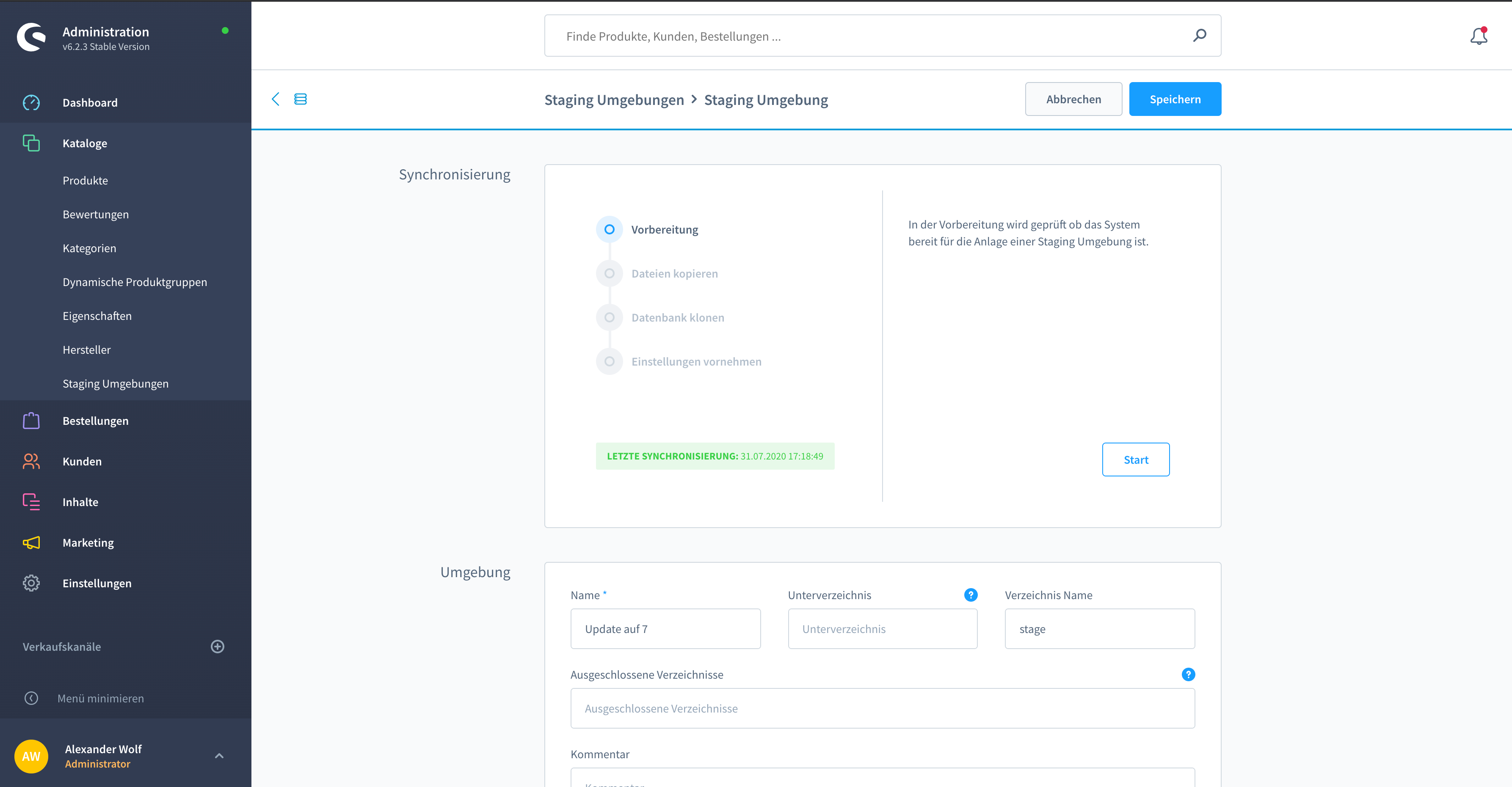Click Menü minimieren label
Image resolution: width=1512 pixels, height=787 pixels.
(101, 699)
